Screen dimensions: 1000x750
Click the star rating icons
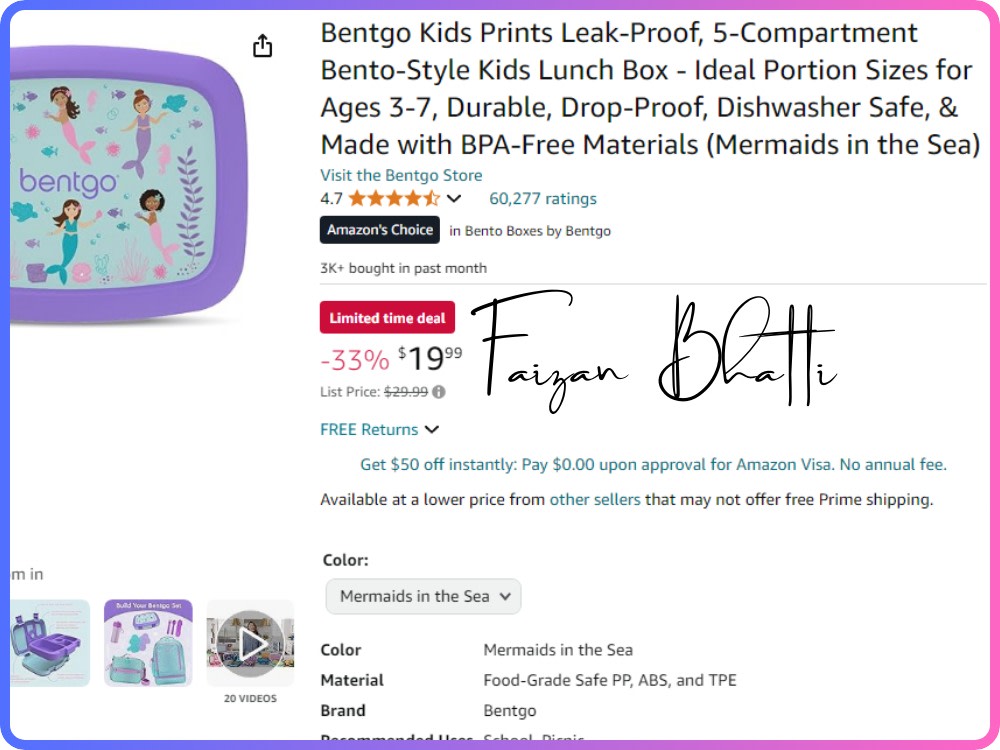[394, 198]
